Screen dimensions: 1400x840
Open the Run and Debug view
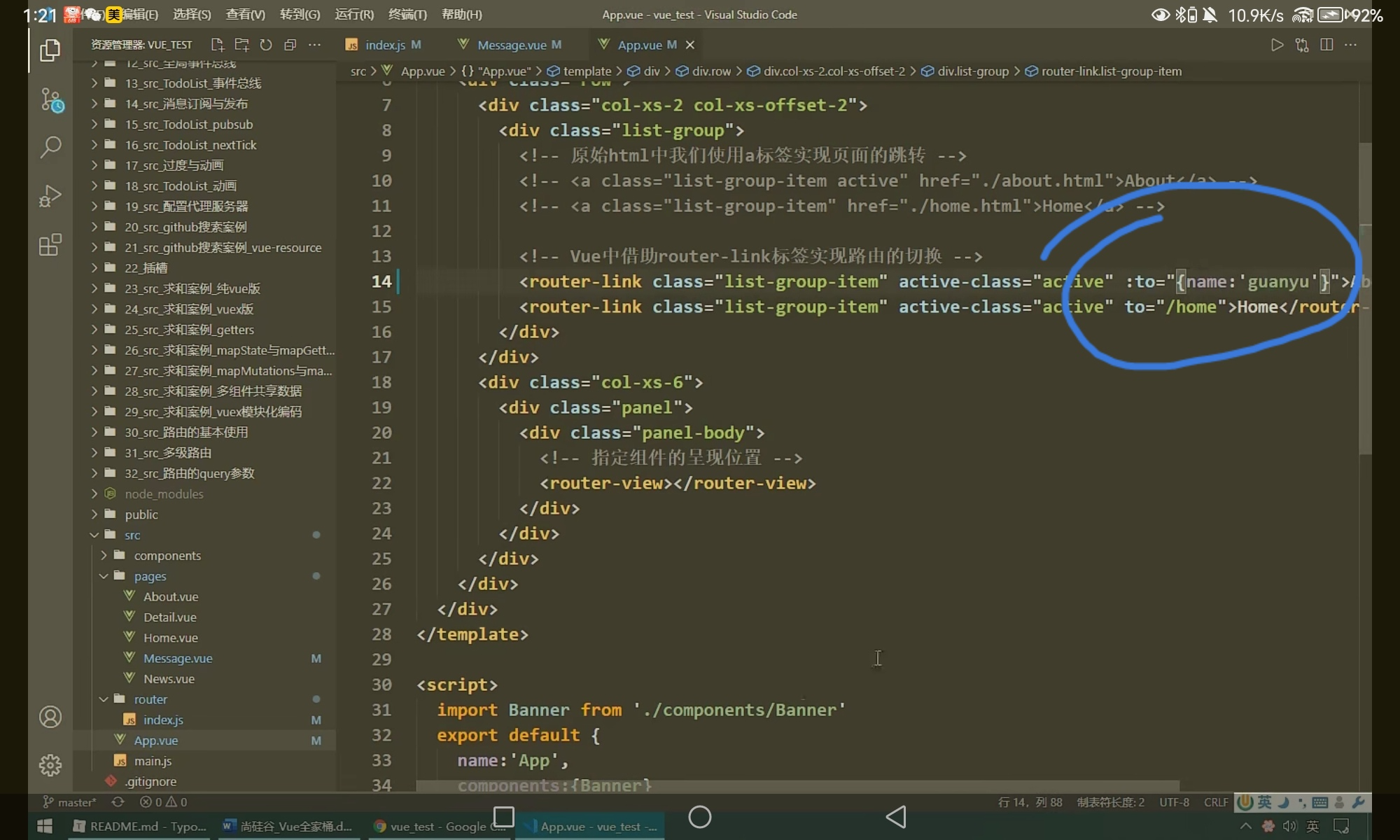coord(50,196)
